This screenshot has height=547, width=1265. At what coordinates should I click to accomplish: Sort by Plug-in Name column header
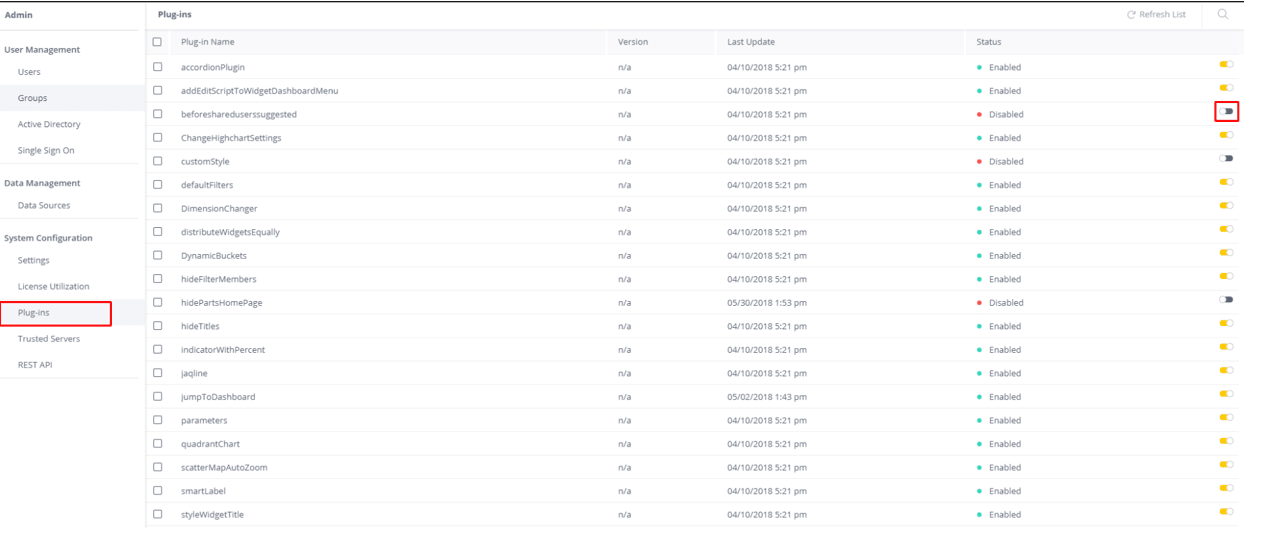click(x=208, y=42)
